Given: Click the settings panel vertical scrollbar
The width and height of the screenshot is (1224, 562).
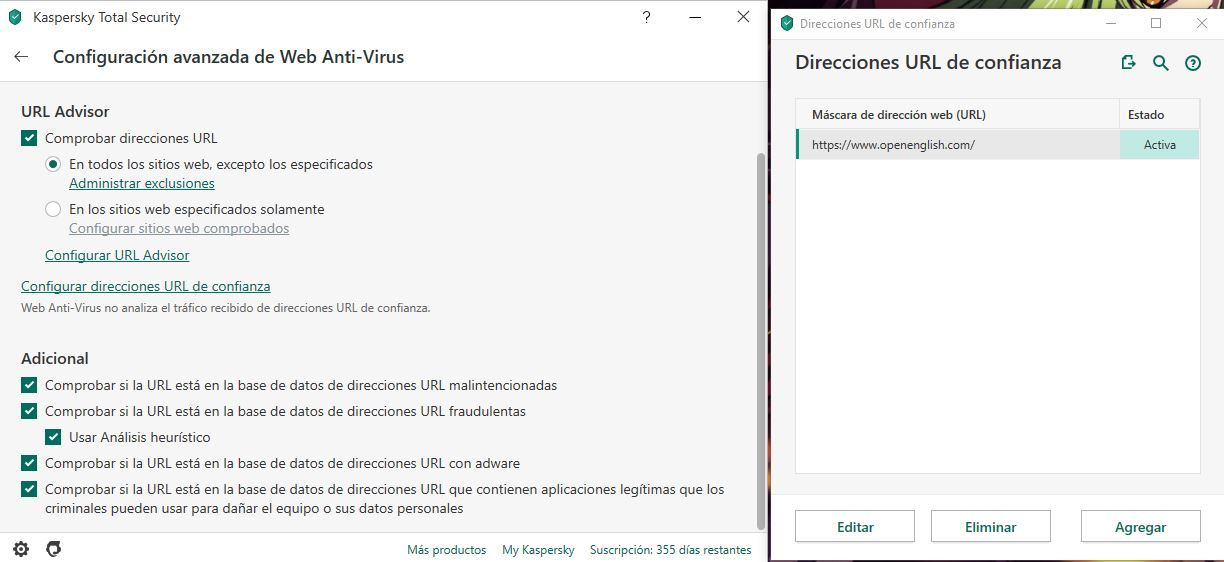Looking at the screenshot, I should (x=760, y=340).
